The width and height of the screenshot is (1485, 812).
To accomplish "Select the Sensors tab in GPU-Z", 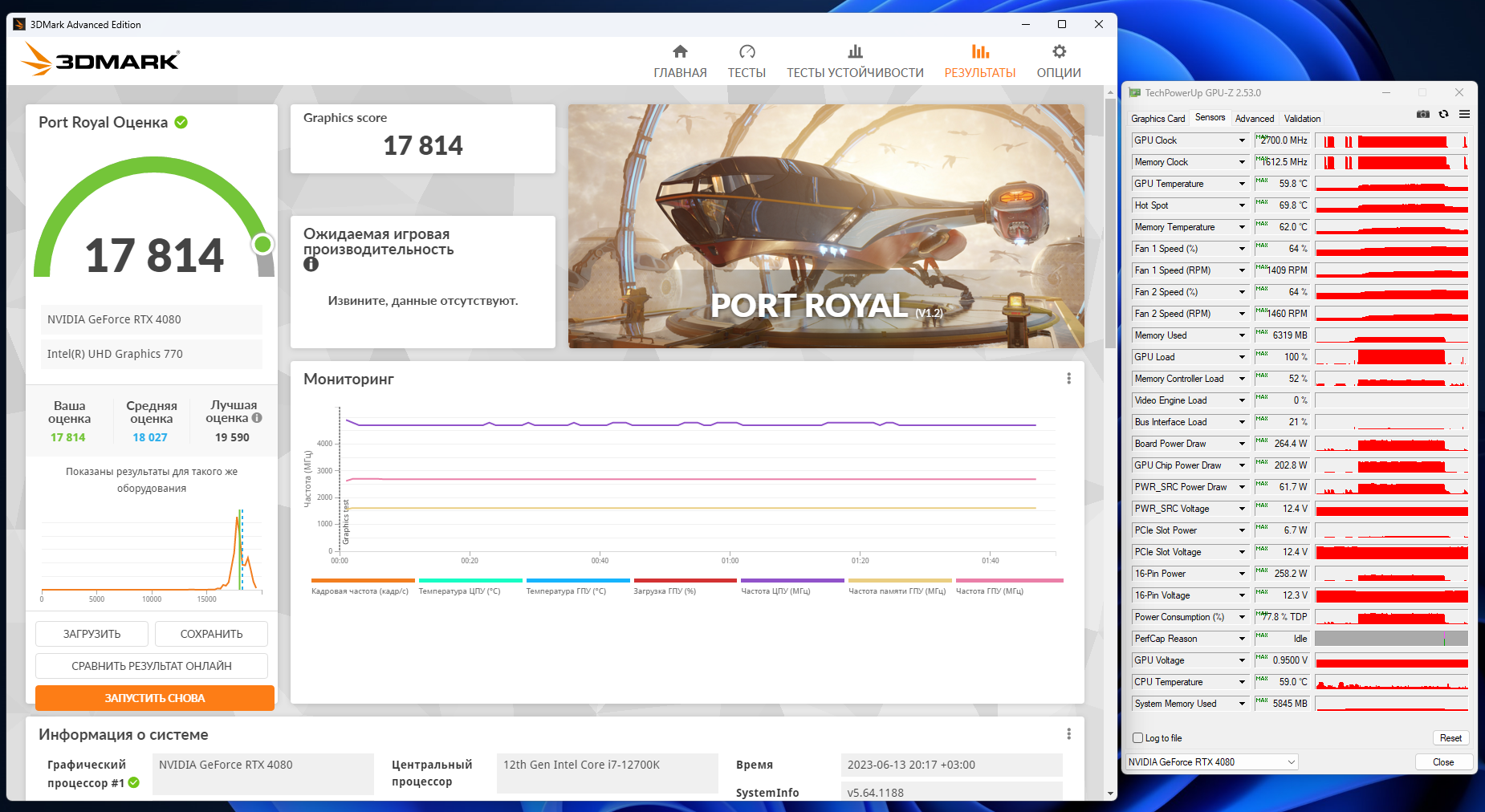I will 1210,117.
